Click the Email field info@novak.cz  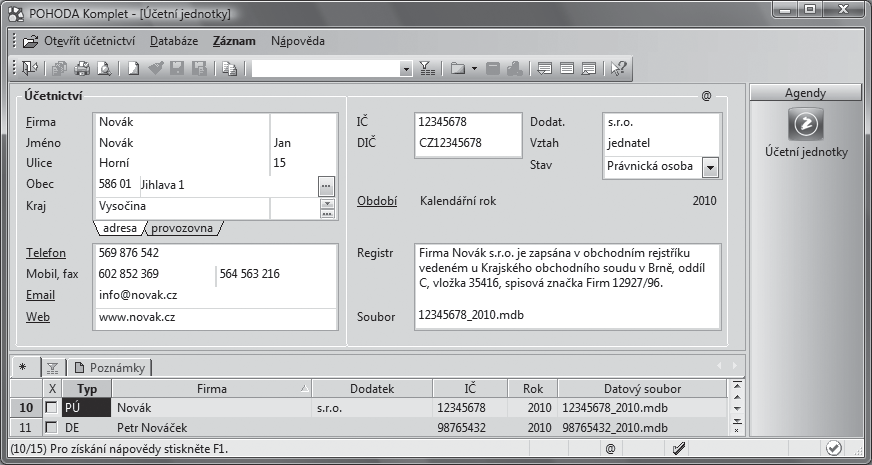click(x=216, y=295)
